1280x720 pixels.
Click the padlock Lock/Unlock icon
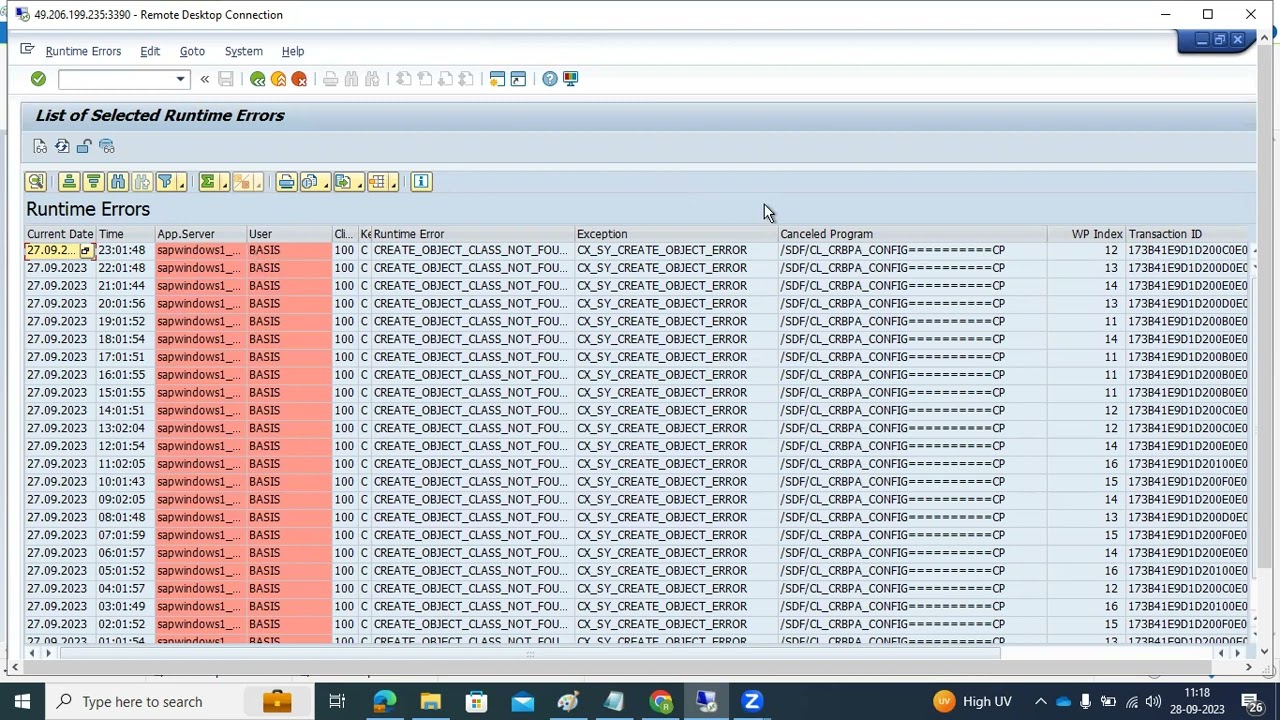coord(84,147)
